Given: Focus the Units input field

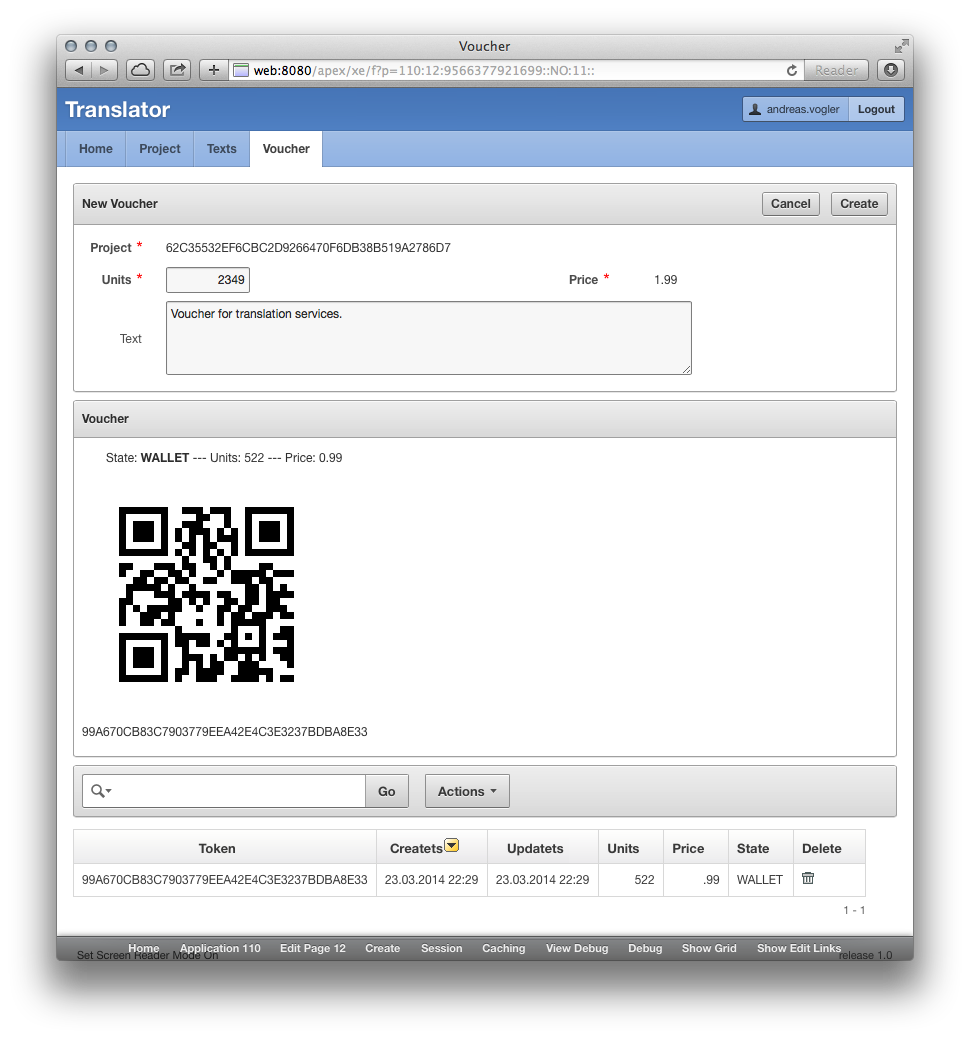Looking at the screenshot, I should tap(208, 280).
